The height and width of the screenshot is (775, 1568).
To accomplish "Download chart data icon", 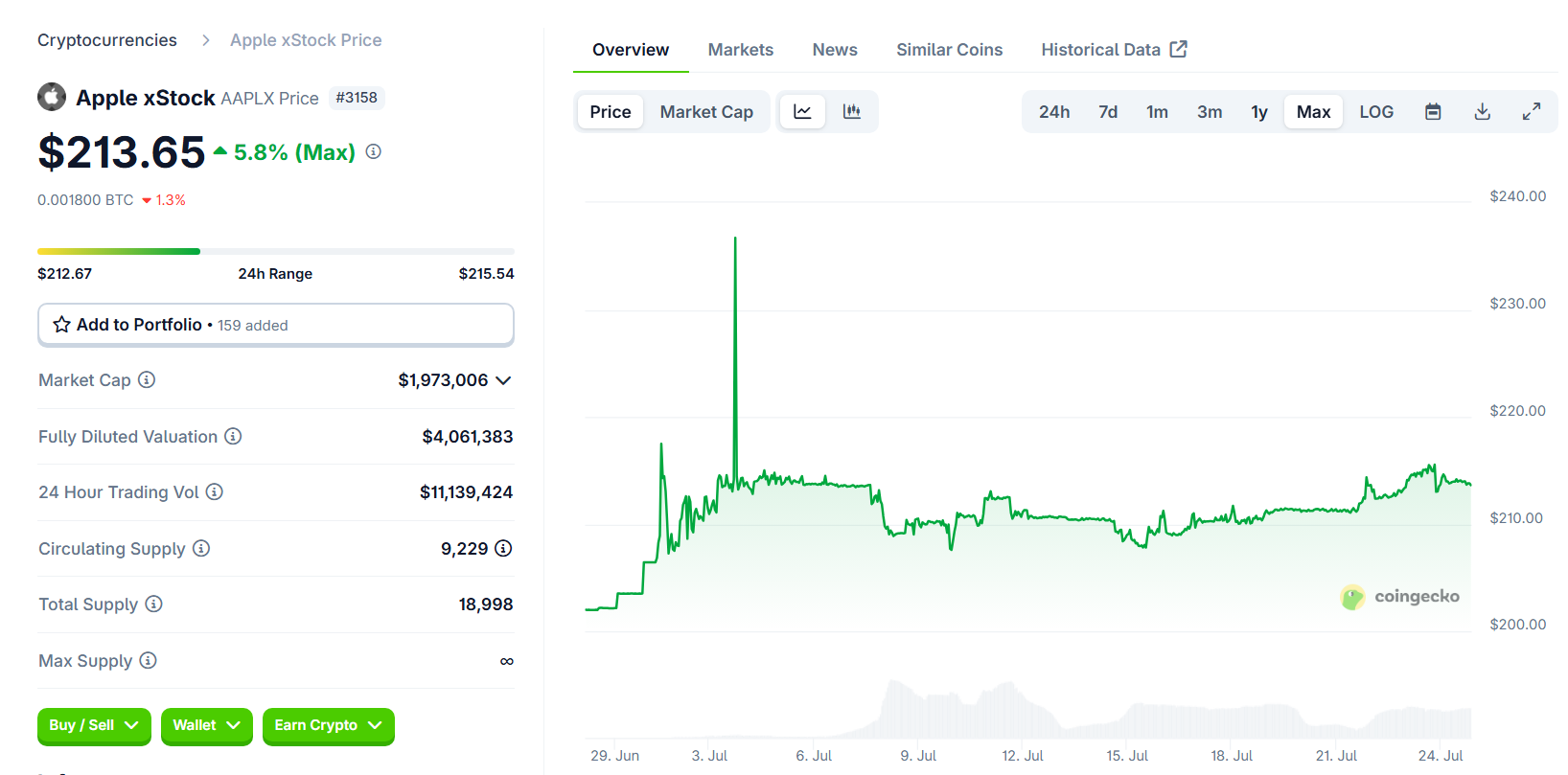I will point(1482,112).
